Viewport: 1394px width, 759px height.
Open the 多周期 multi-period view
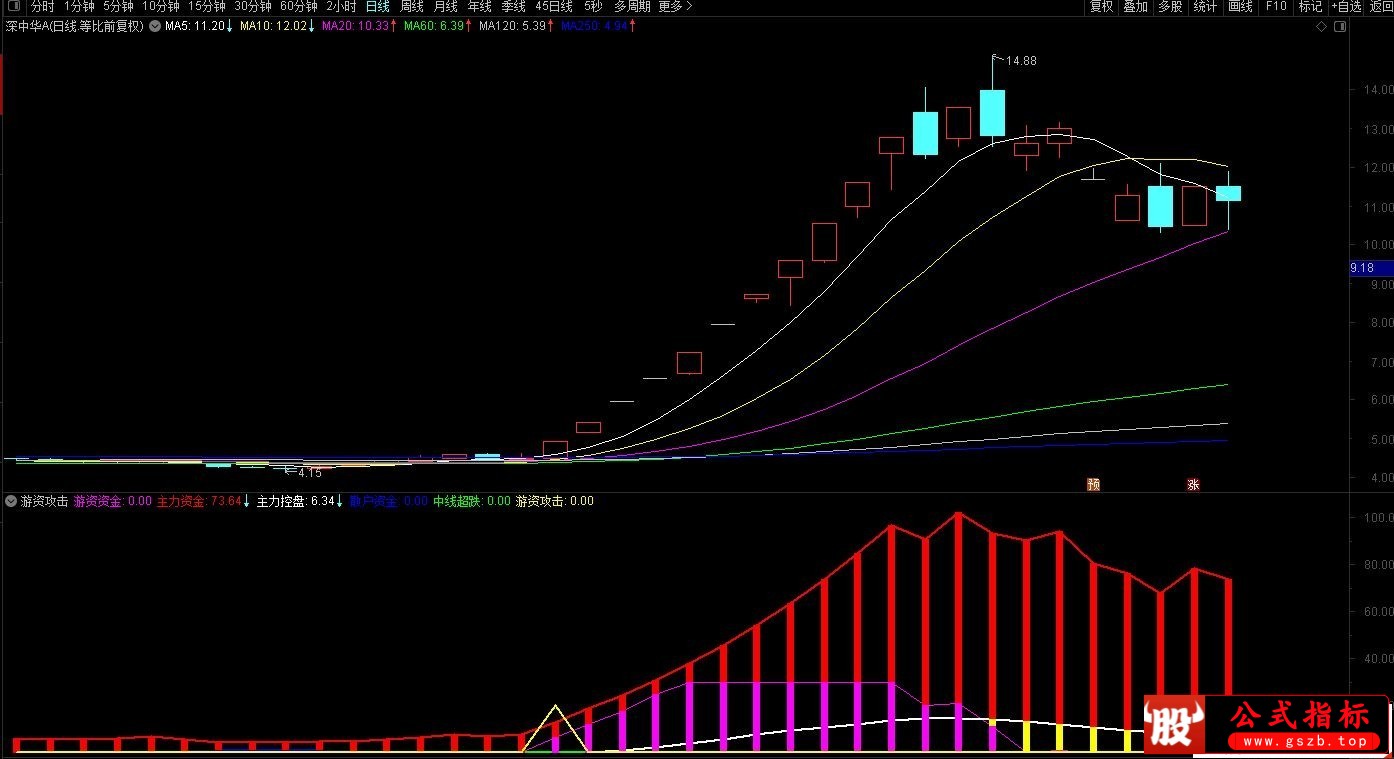(631, 6)
